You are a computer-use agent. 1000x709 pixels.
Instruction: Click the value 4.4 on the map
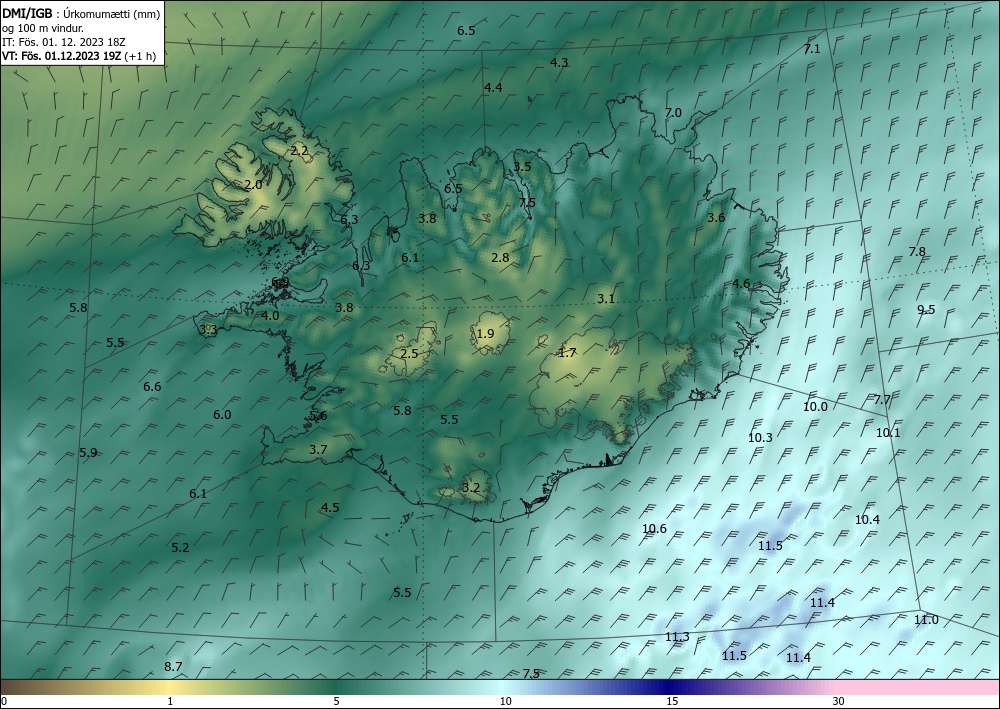point(493,88)
